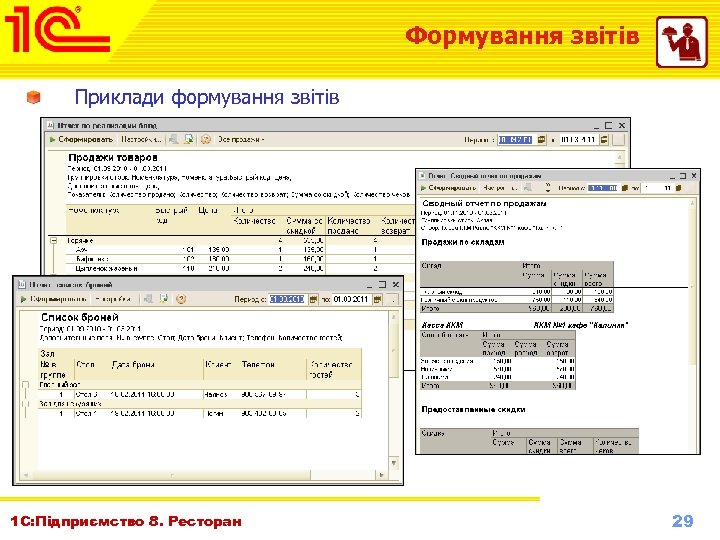Click the 1C logo on the slide

tap(57, 29)
